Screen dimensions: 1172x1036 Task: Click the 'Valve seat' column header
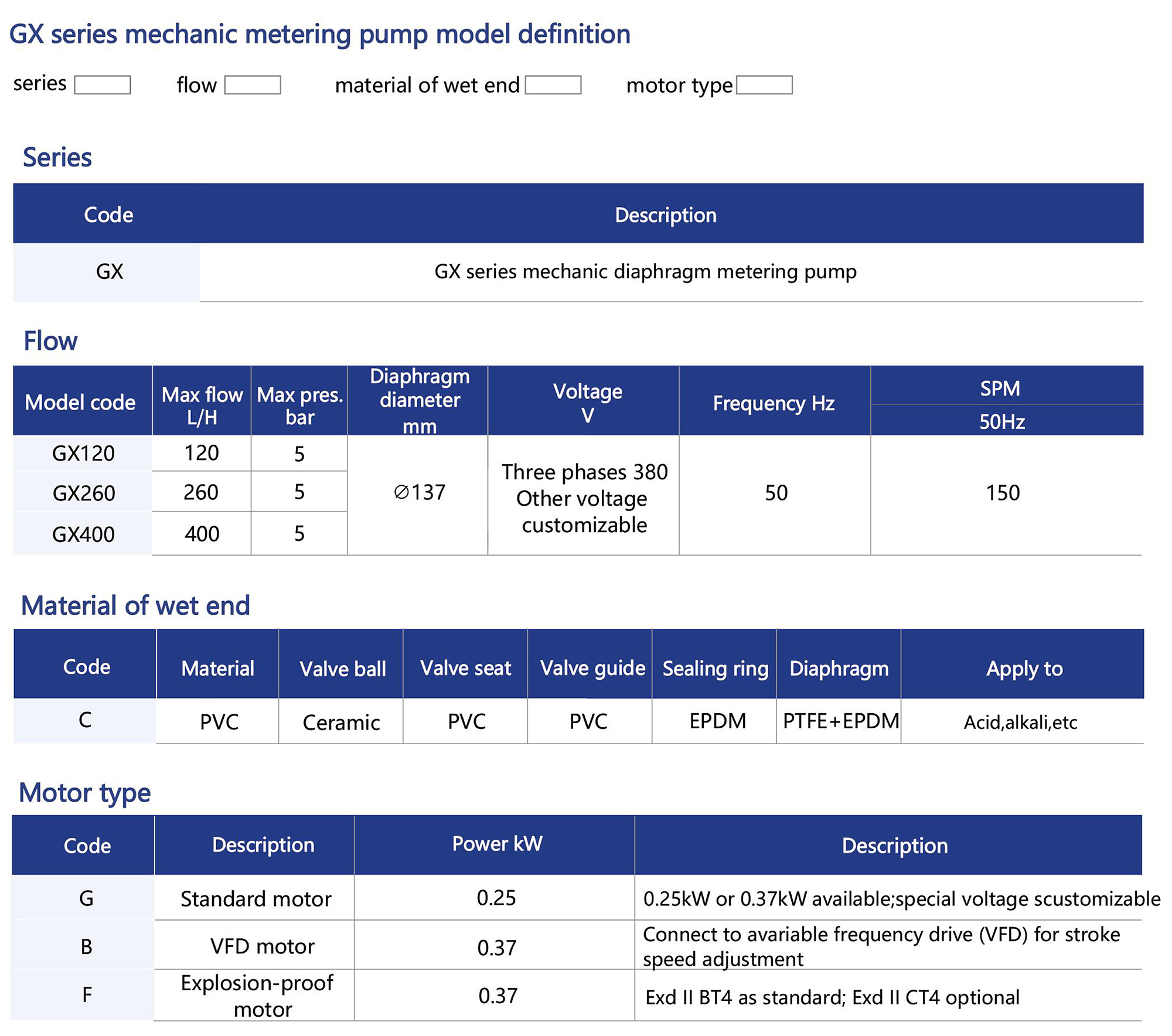466,668
